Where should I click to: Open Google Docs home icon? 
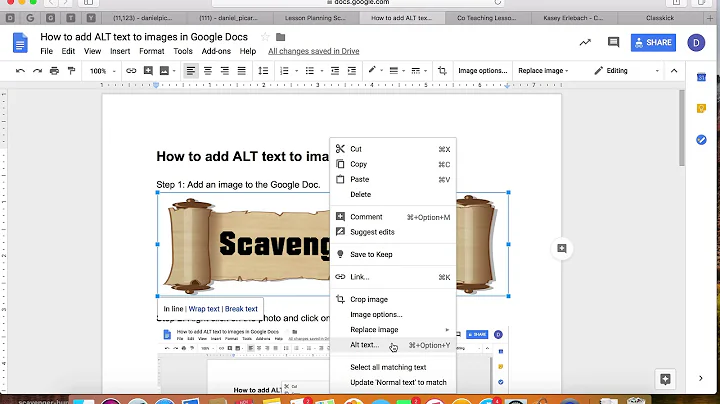20,43
